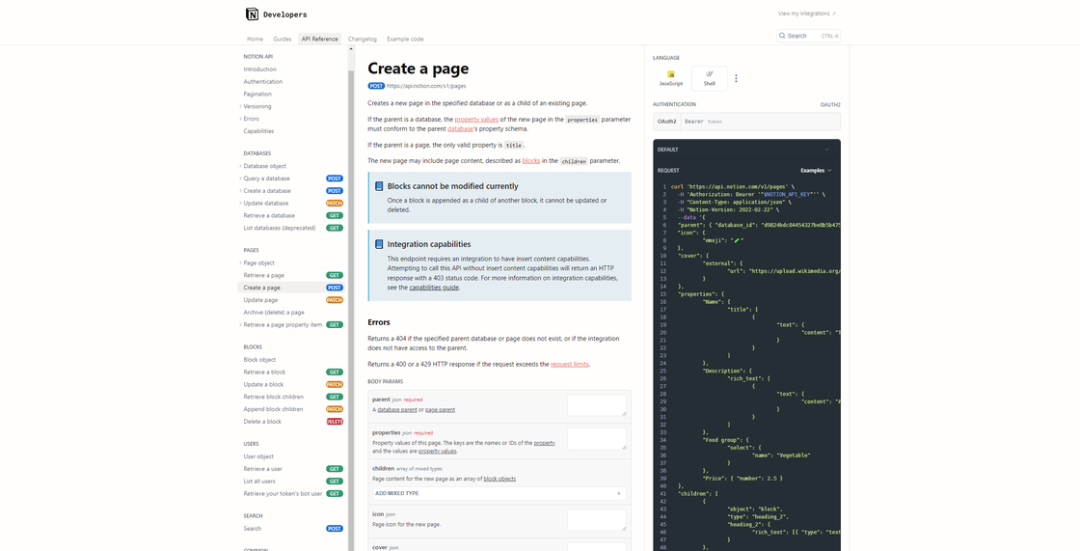Select the API Reference tab
This screenshot has height=551, width=1080.
pos(320,39)
